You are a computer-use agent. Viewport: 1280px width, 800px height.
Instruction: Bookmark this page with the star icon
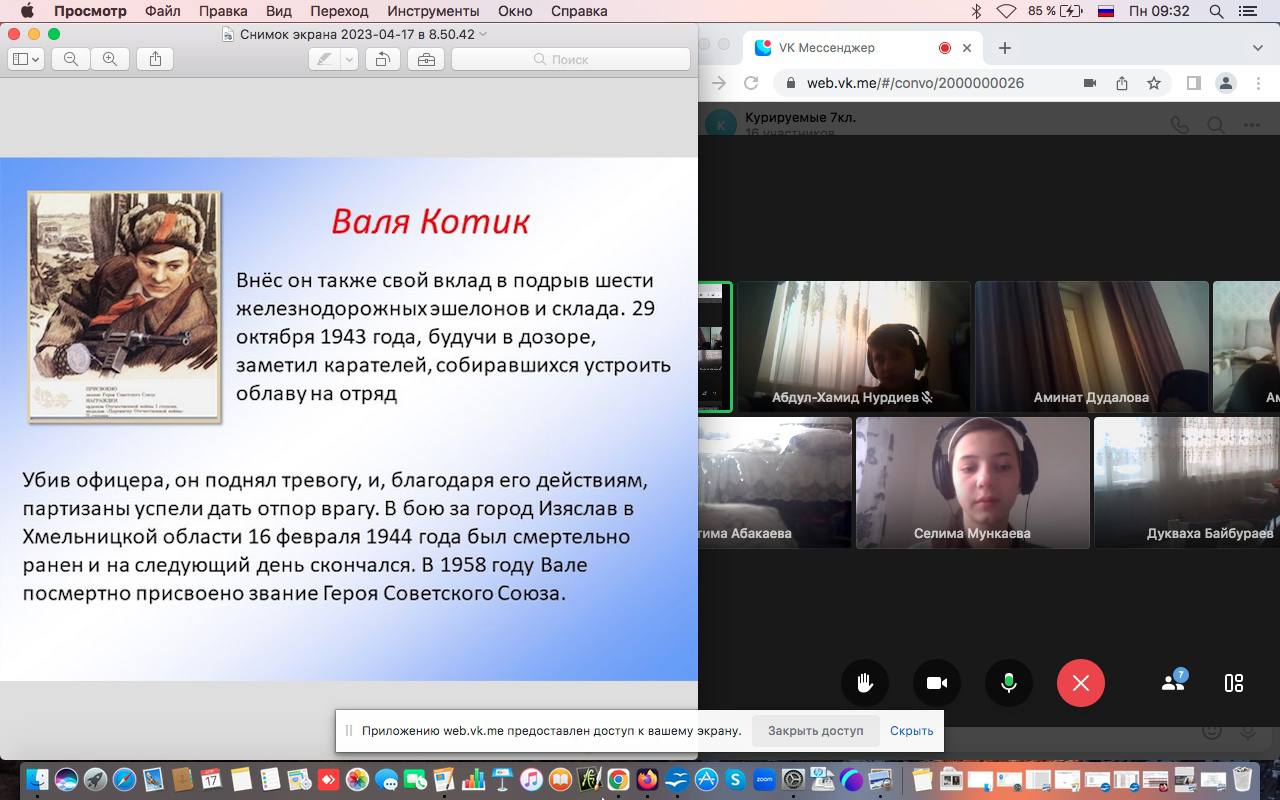(x=1154, y=83)
